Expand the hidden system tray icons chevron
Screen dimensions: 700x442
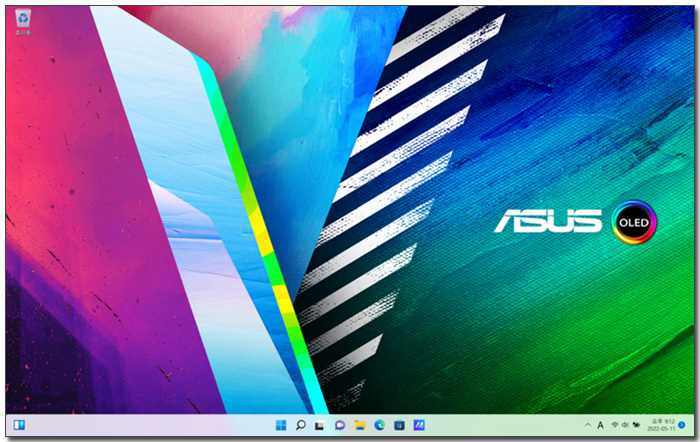588,425
